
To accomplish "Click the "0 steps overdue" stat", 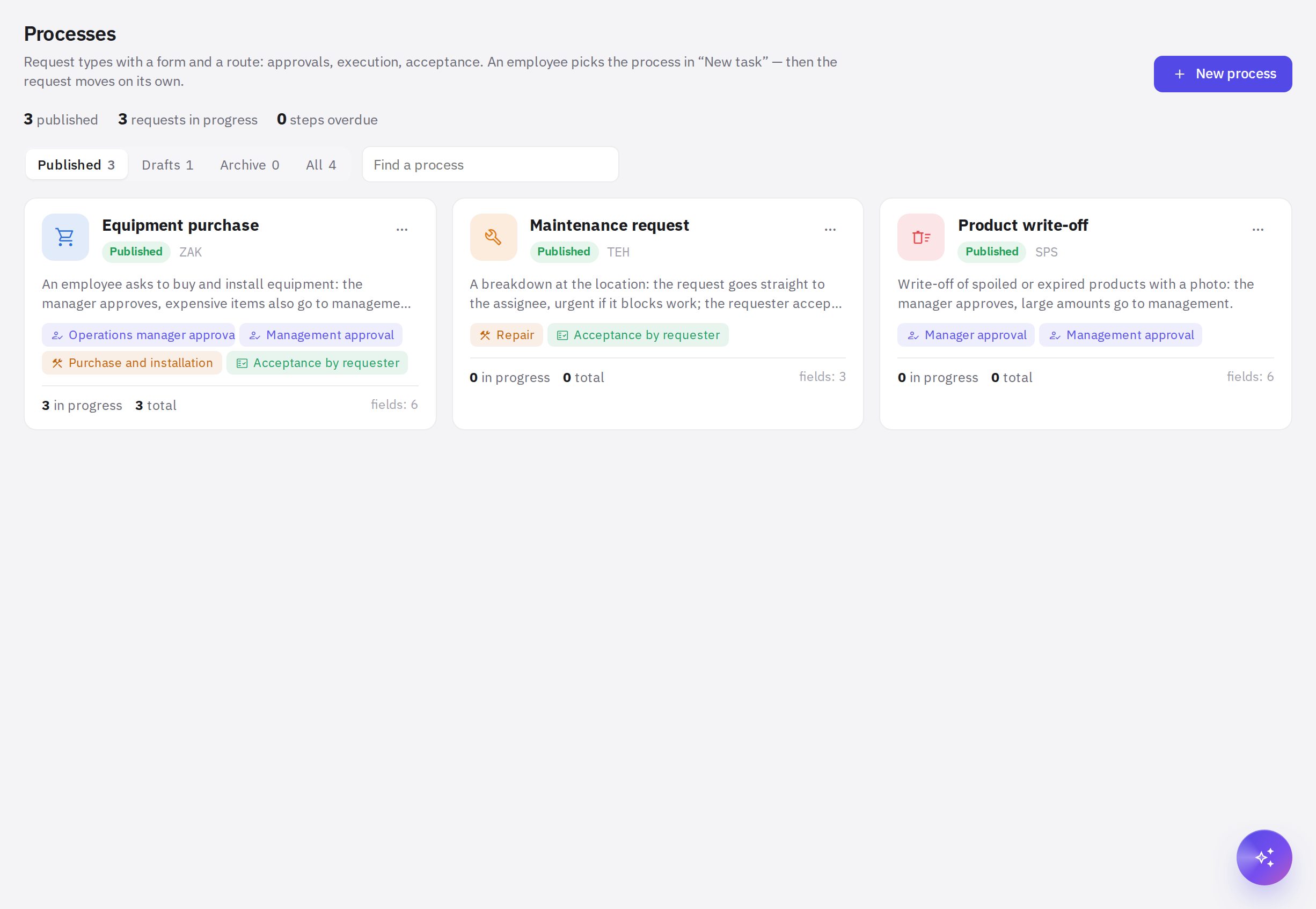I will (327, 120).
